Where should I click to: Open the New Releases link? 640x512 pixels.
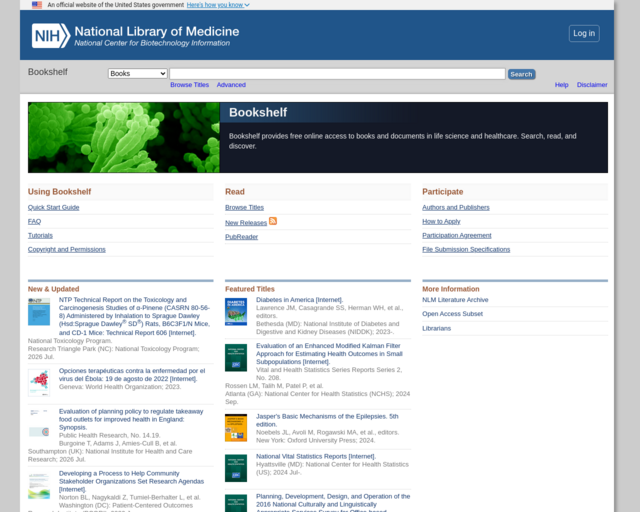click(x=246, y=223)
